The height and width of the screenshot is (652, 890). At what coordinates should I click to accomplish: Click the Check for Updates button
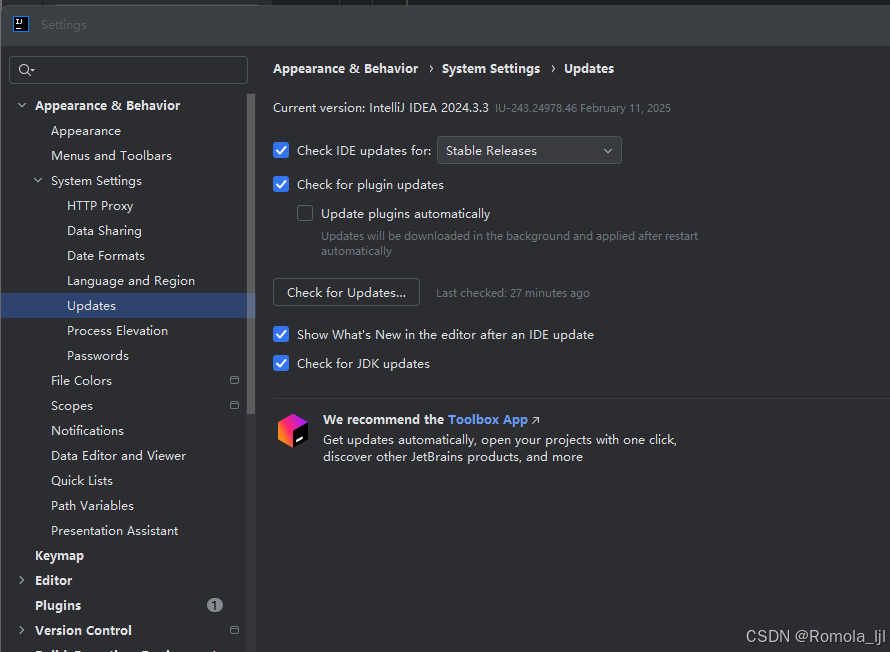pyautogui.click(x=346, y=292)
